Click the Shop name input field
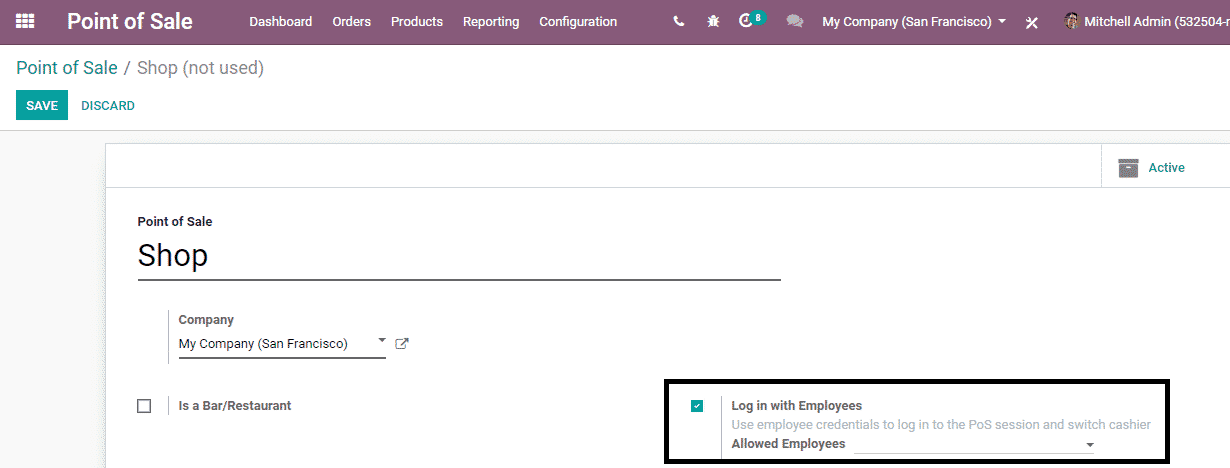Viewport: 1230px width, 468px height. coord(458,256)
